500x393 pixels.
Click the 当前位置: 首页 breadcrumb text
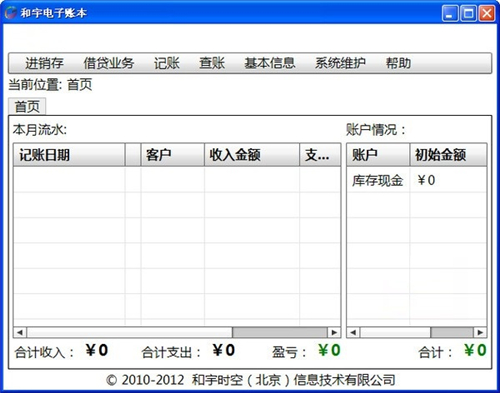click(x=50, y=85)
